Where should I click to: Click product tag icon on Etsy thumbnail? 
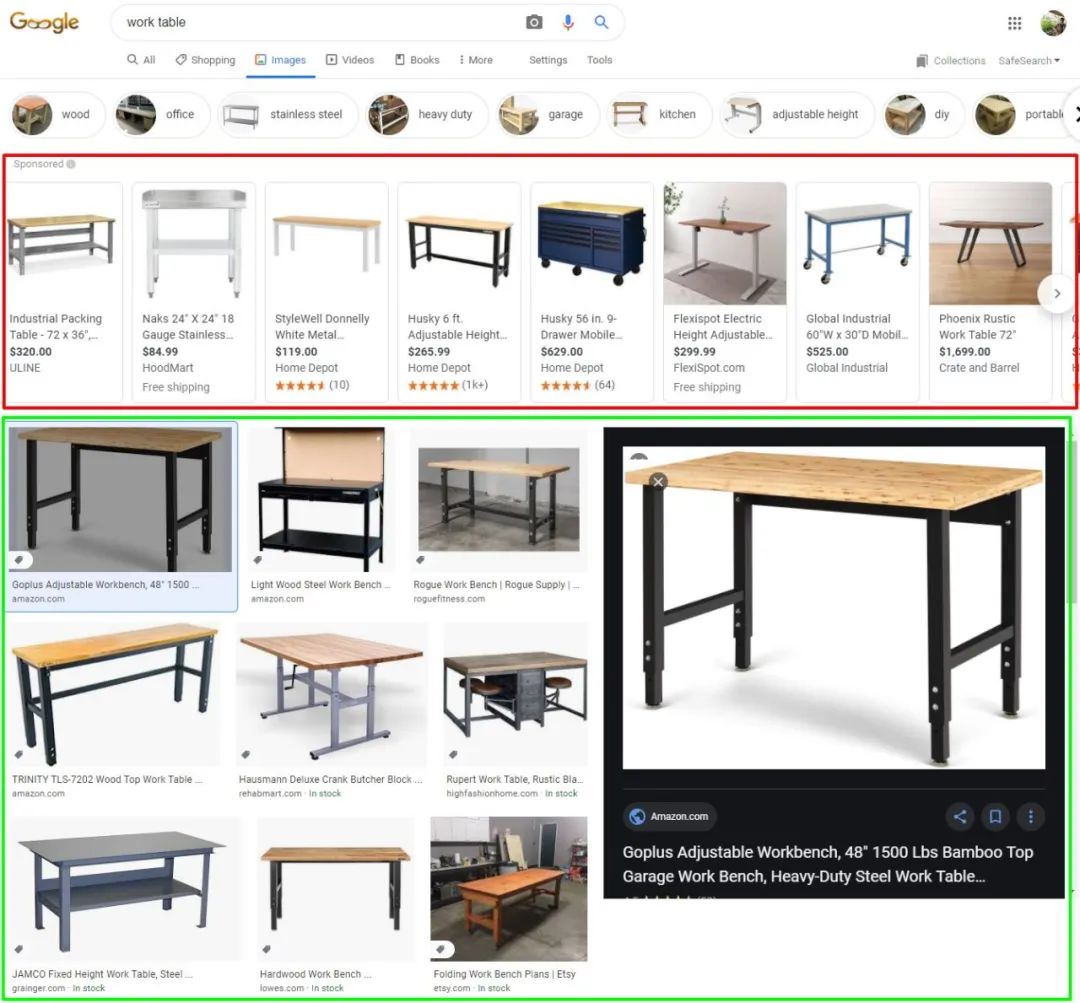coord(442,949)
